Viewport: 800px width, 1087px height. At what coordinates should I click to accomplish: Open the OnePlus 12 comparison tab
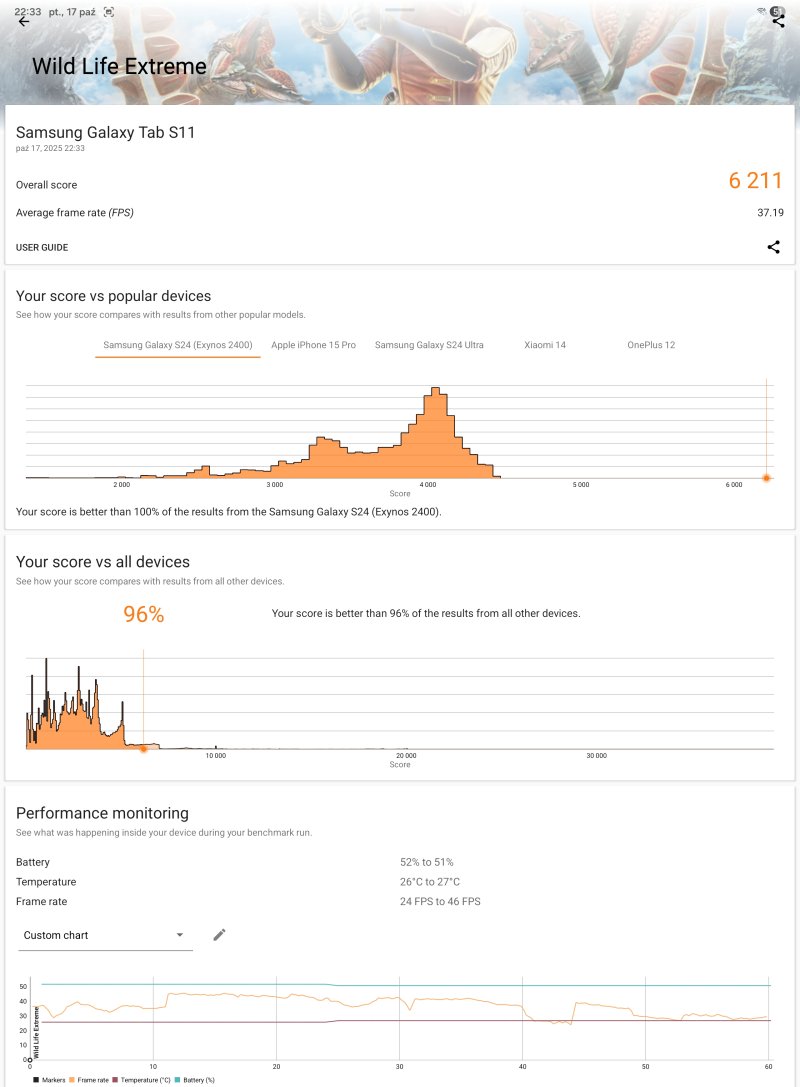pyautogui.click(x=651, y=345)
